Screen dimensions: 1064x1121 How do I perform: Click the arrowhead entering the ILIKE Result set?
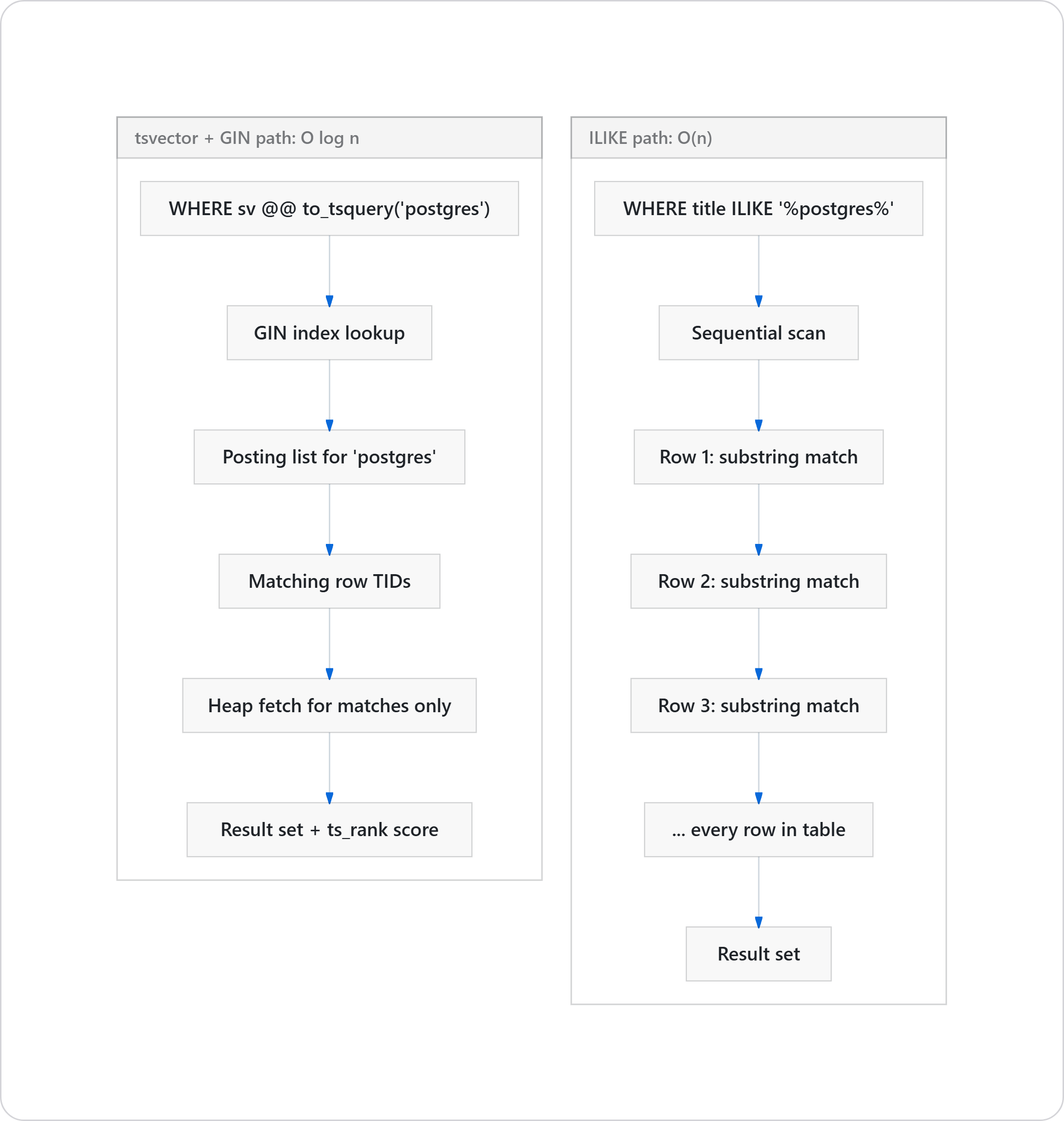(x=759, y=921)
